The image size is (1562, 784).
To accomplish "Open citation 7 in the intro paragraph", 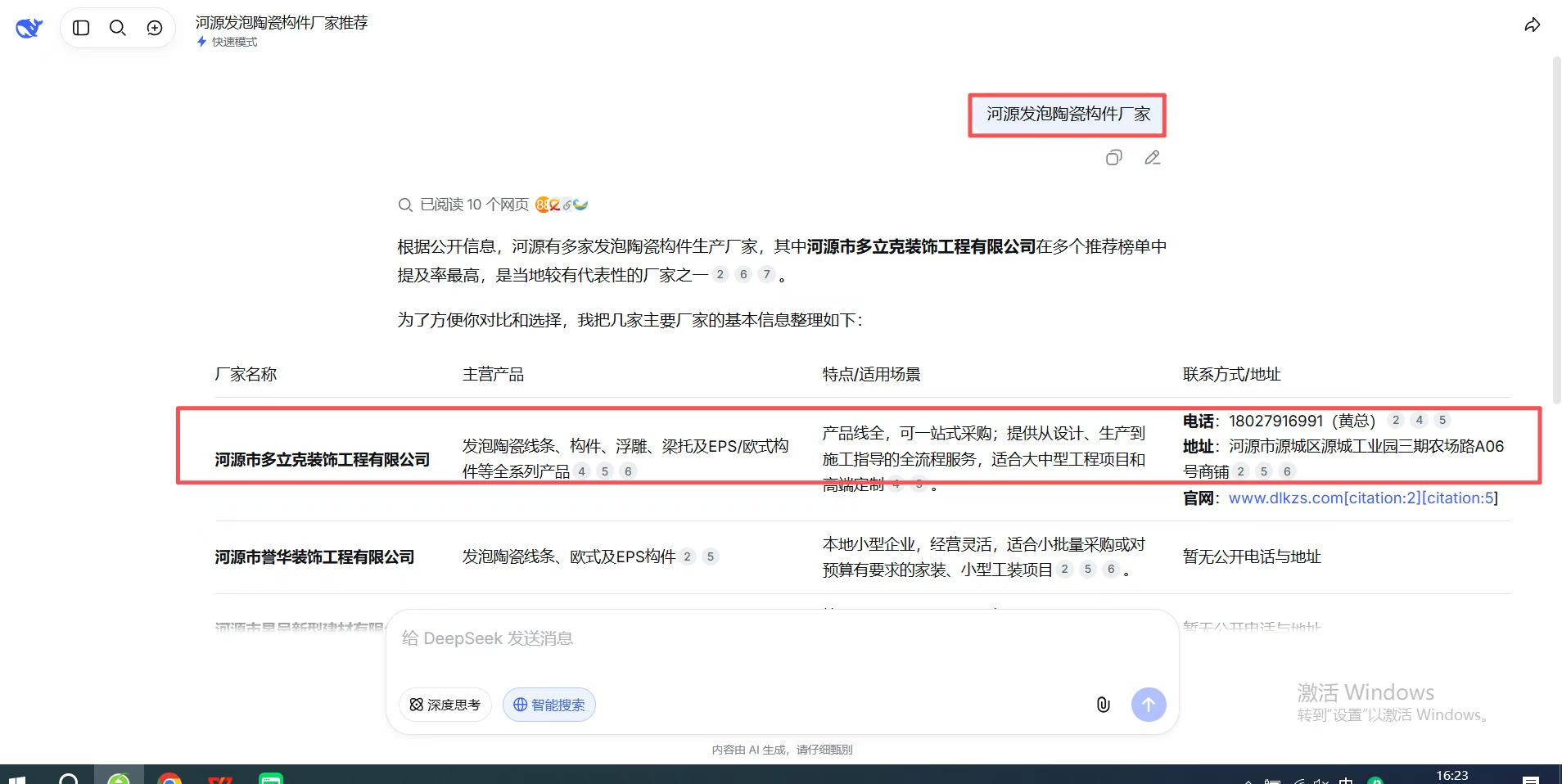I will pyautogui.click(x=766, y=274).
